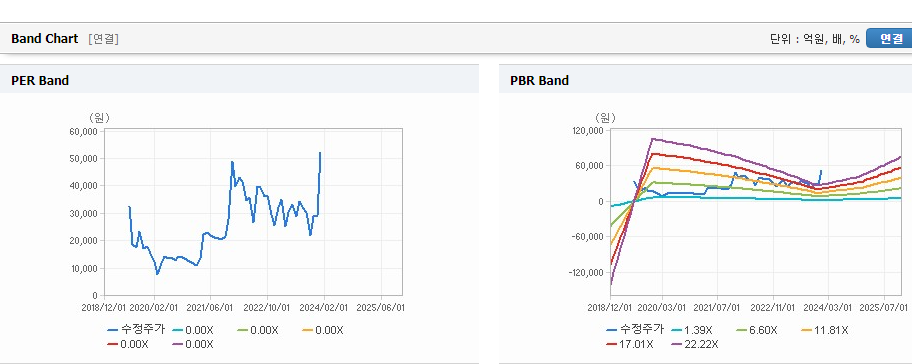This screenshot has width=912, height=364.
Task: Toggle green 0.00X legend in PER Band
Action: coord(258,330)
